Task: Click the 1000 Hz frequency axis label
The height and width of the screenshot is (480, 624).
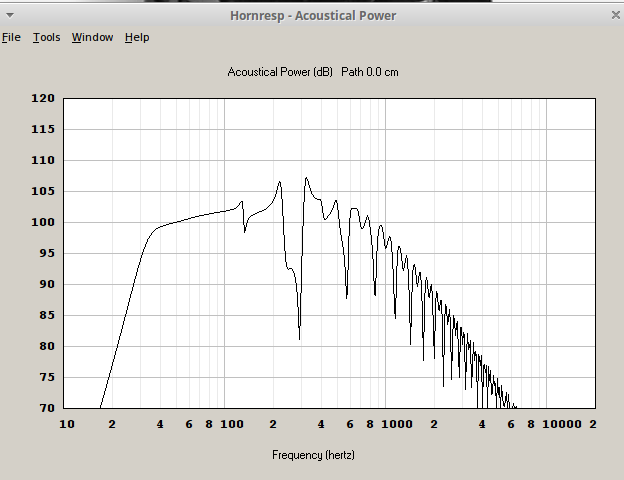Action: point(397,424)
